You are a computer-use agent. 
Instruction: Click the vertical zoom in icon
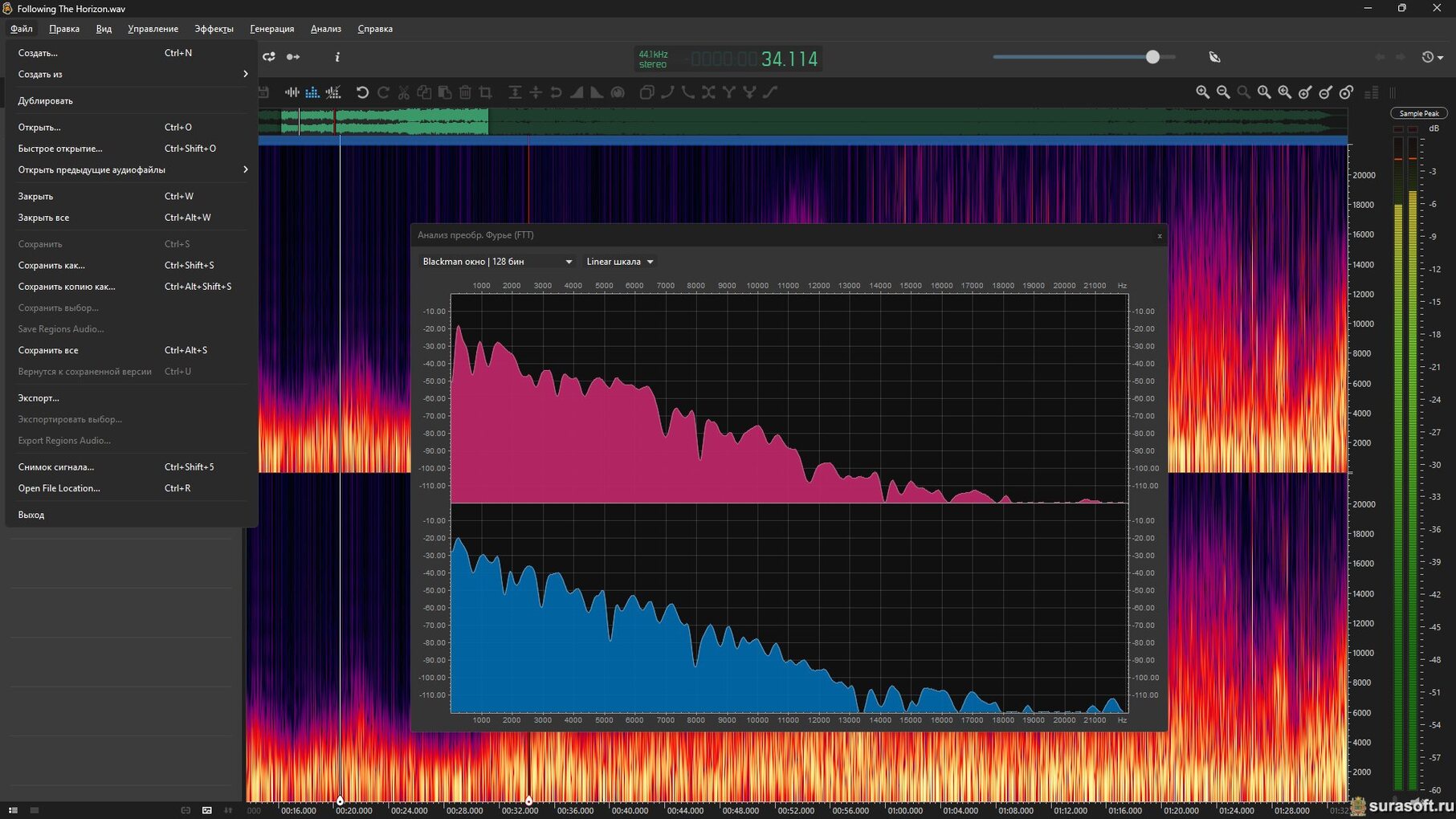(1305, 92)
